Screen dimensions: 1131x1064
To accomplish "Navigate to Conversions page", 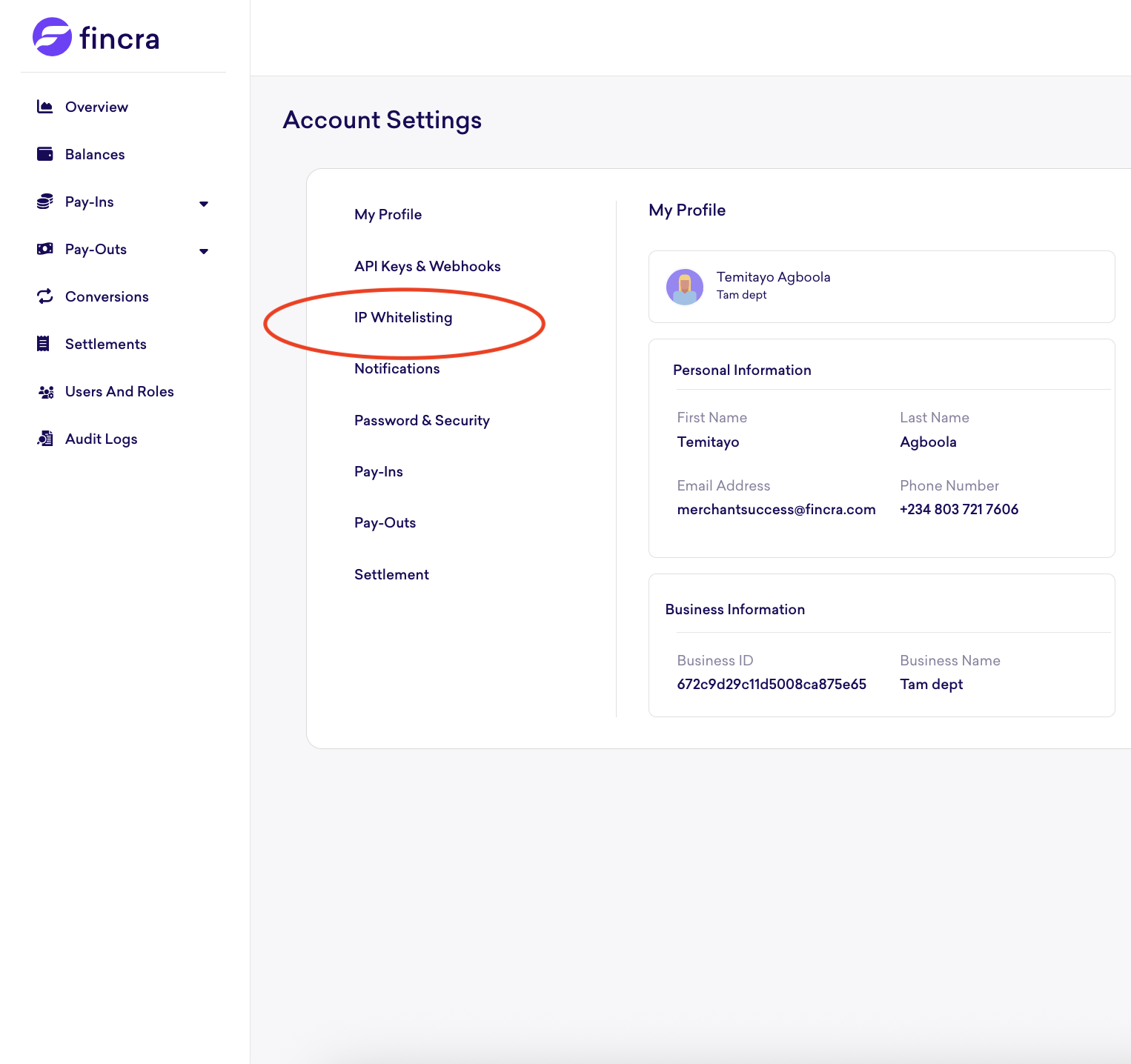I will coord(107,296).
